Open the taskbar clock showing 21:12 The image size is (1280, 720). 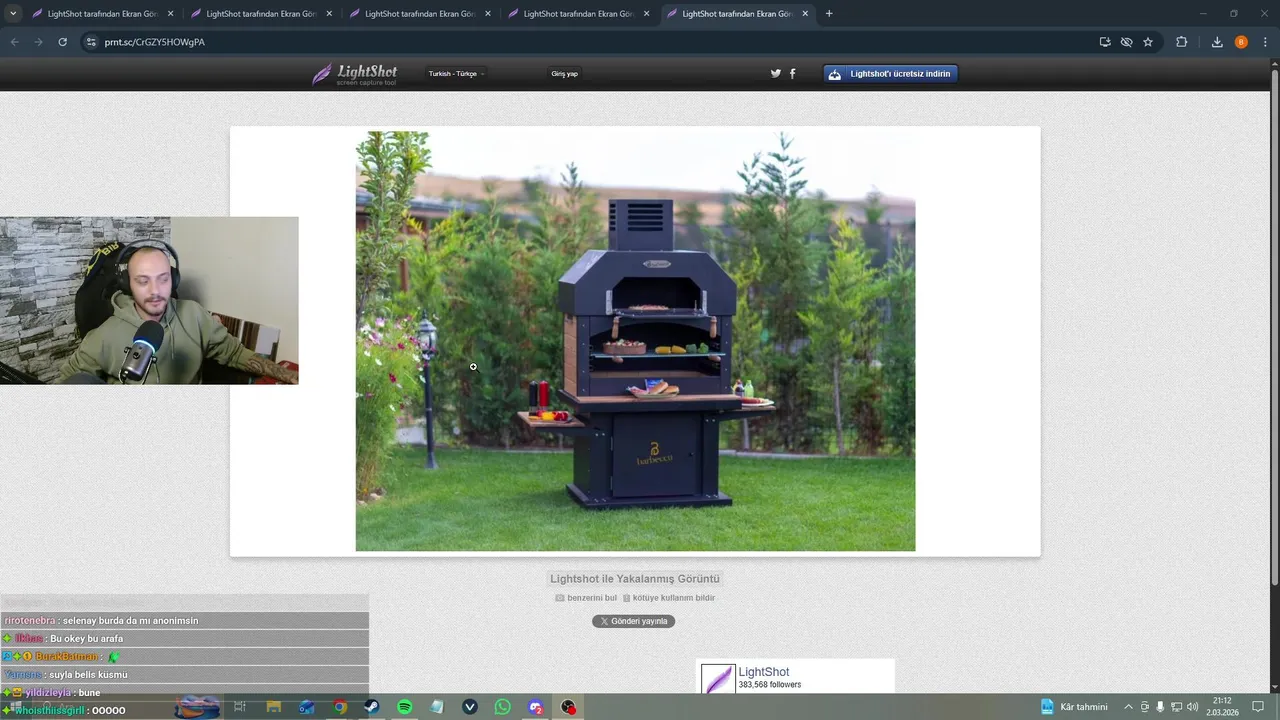coord(1222,707)
